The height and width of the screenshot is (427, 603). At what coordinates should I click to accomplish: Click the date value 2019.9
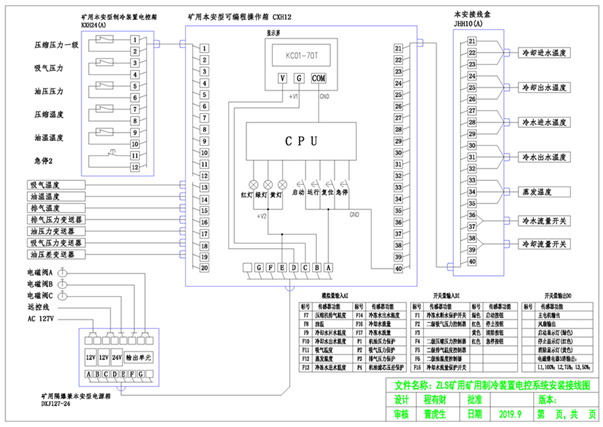[x=510, y=414]
